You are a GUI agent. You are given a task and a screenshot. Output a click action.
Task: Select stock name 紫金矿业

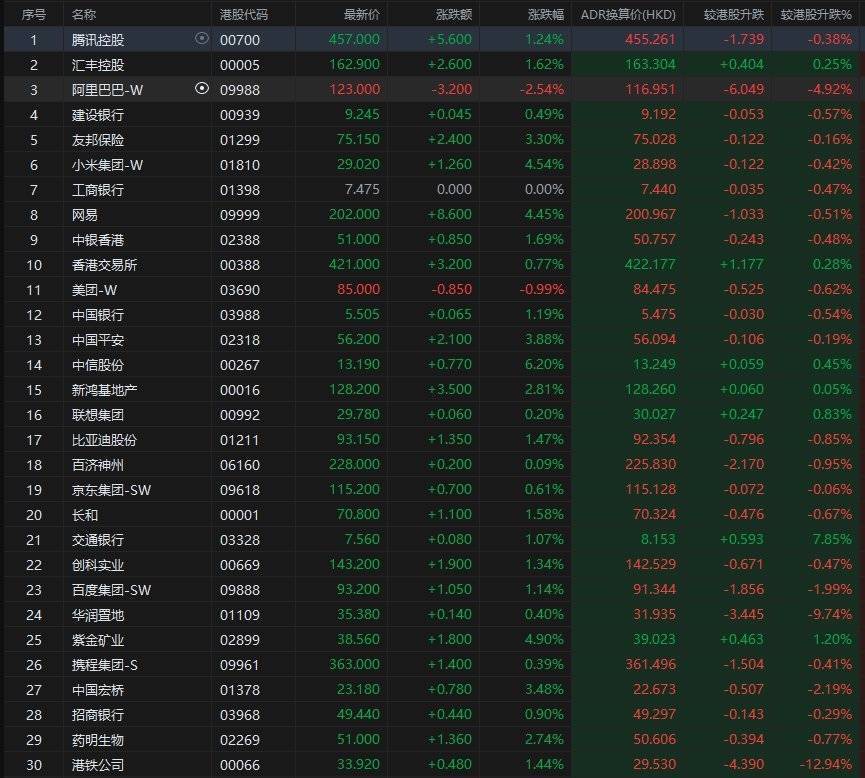coord(98,640)
